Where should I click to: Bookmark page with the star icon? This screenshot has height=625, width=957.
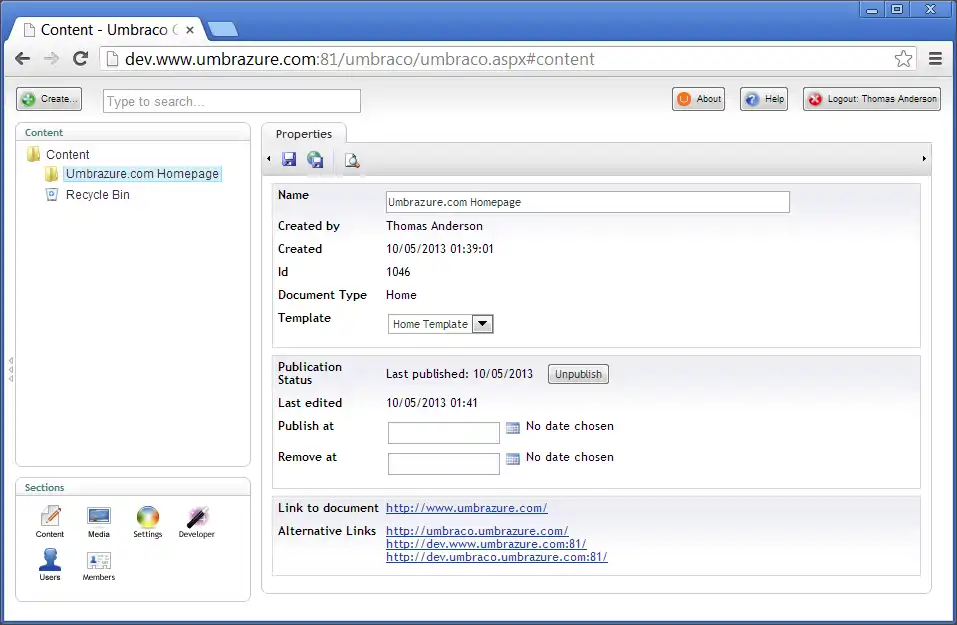click(903, 59)
